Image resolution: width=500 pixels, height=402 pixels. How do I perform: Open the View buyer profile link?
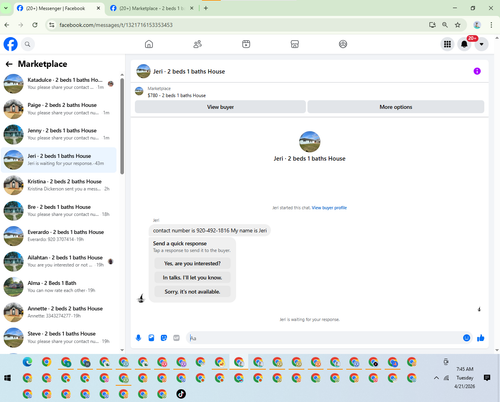tap(329, 208)
